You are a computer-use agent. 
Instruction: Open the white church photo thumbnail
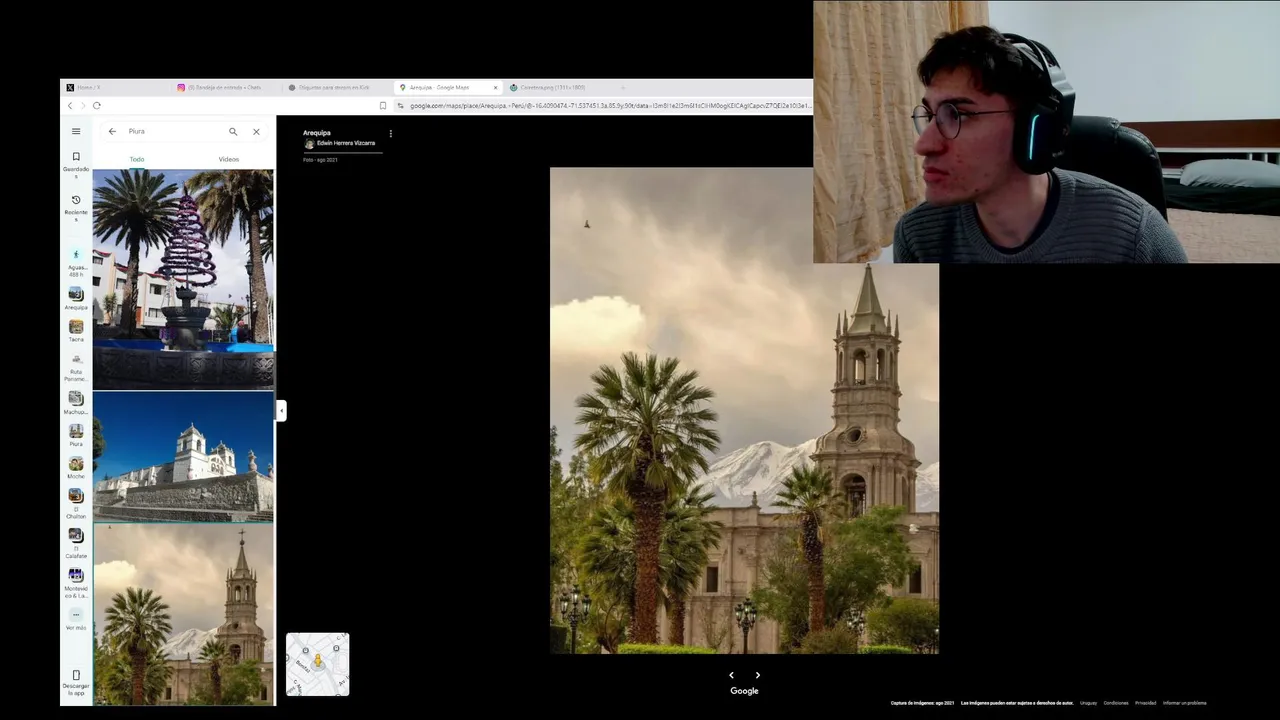point(183,457)
